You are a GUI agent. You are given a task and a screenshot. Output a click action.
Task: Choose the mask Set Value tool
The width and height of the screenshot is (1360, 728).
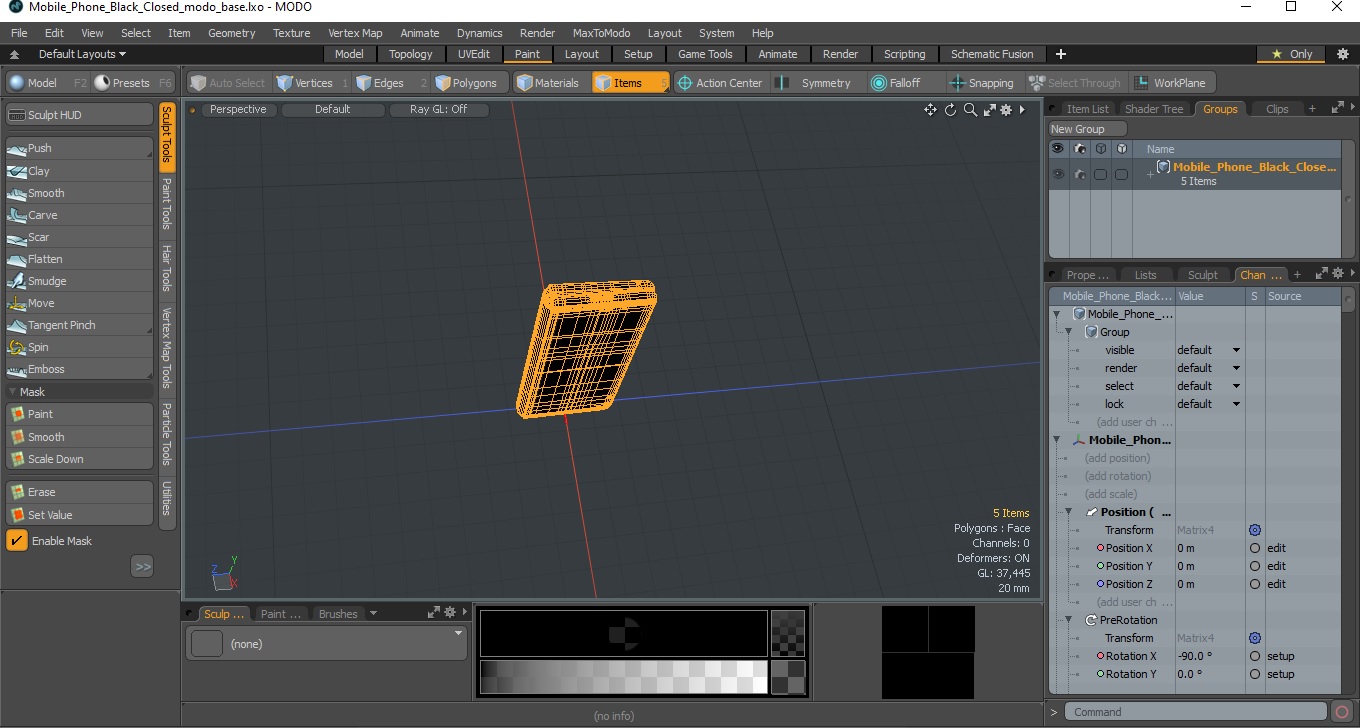point(79,515)
